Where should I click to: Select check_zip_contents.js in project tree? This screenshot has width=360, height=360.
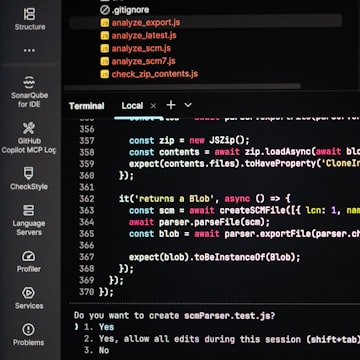pyautogui.click(x=155, y=74)
